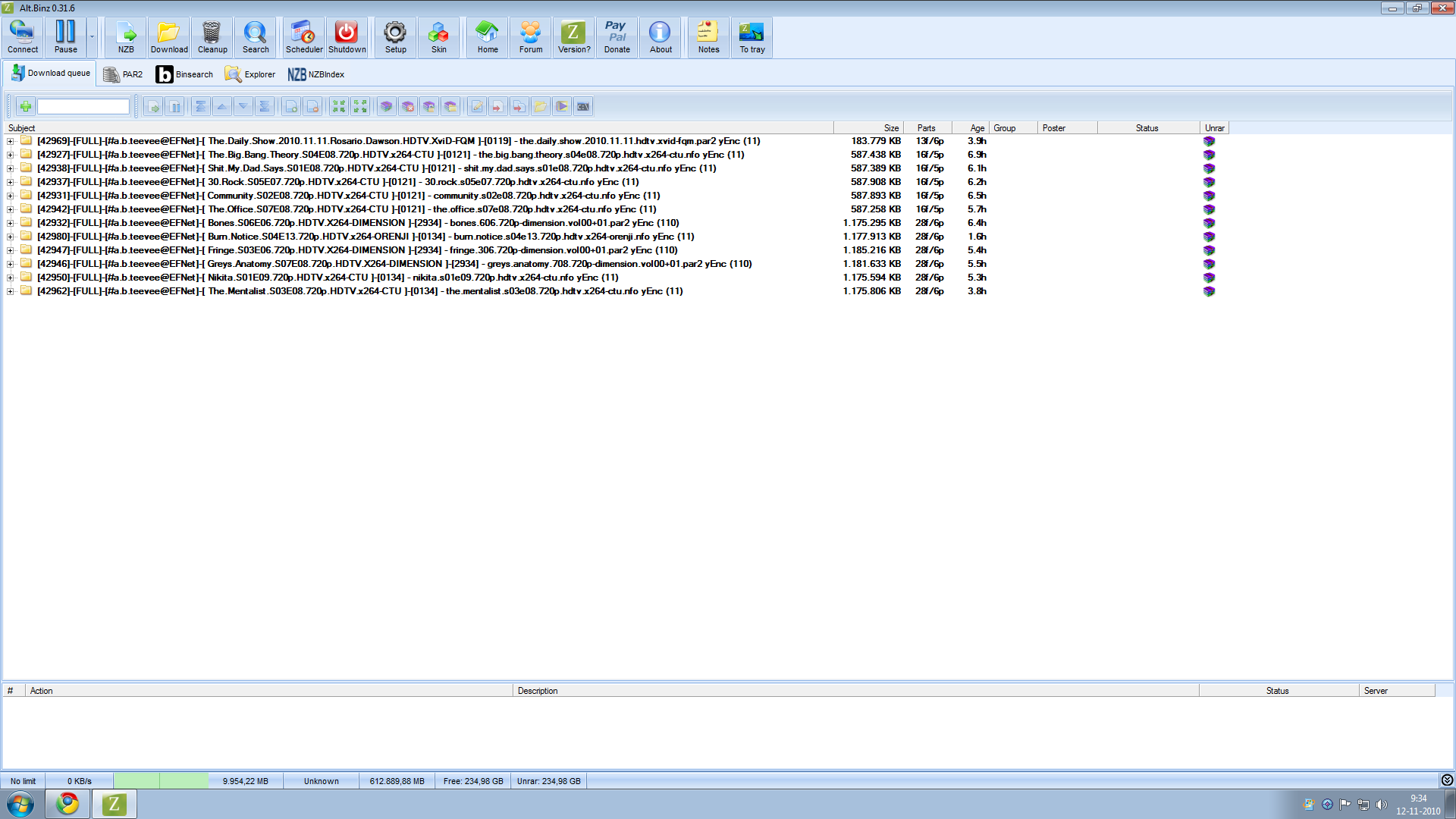Switch to the NZBIndex tab
This screenshot has width=1456, height=819.
tap(316, 74)
